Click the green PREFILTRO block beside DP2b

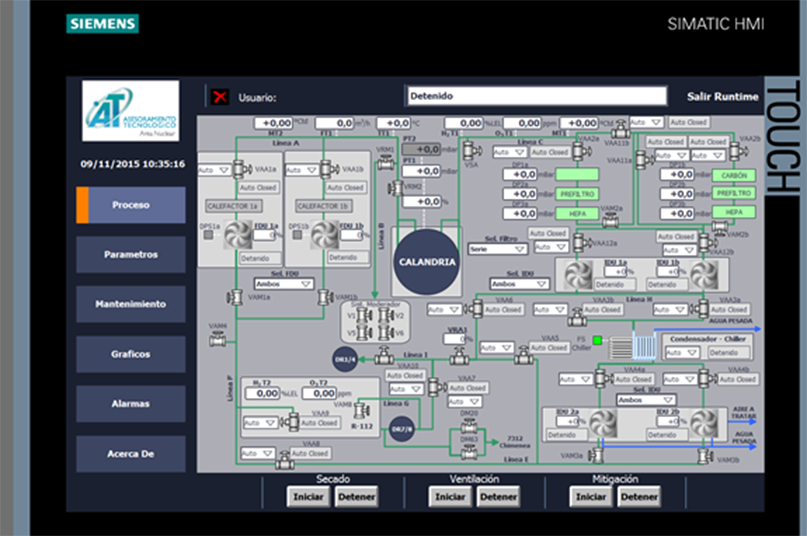click(x=734, y=193)
